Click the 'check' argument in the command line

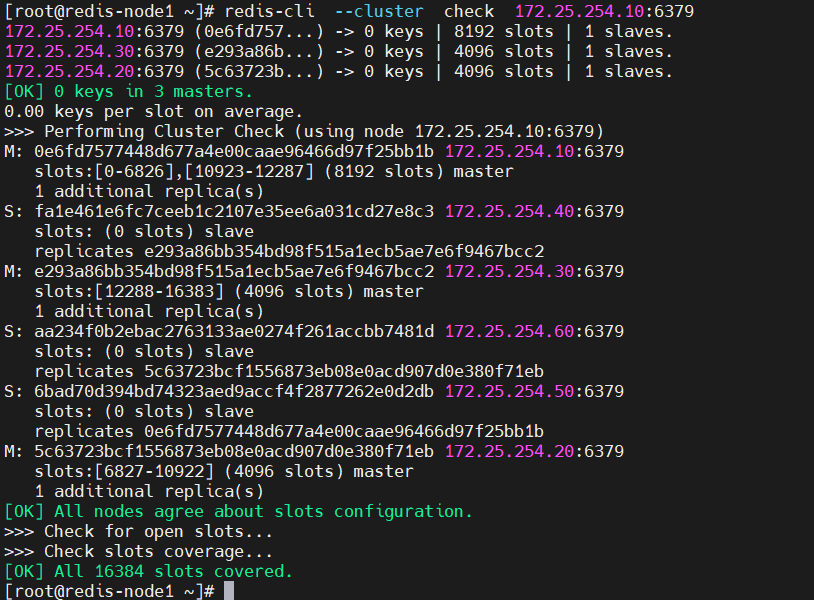click(x=469, y=11)
